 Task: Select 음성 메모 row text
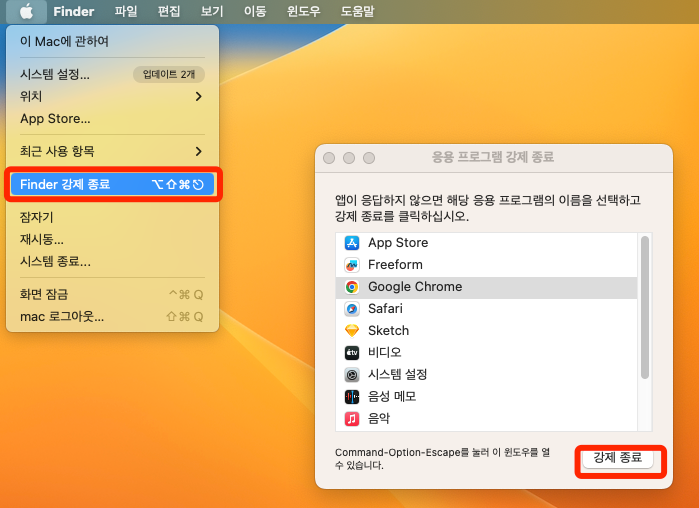(392, 397)
